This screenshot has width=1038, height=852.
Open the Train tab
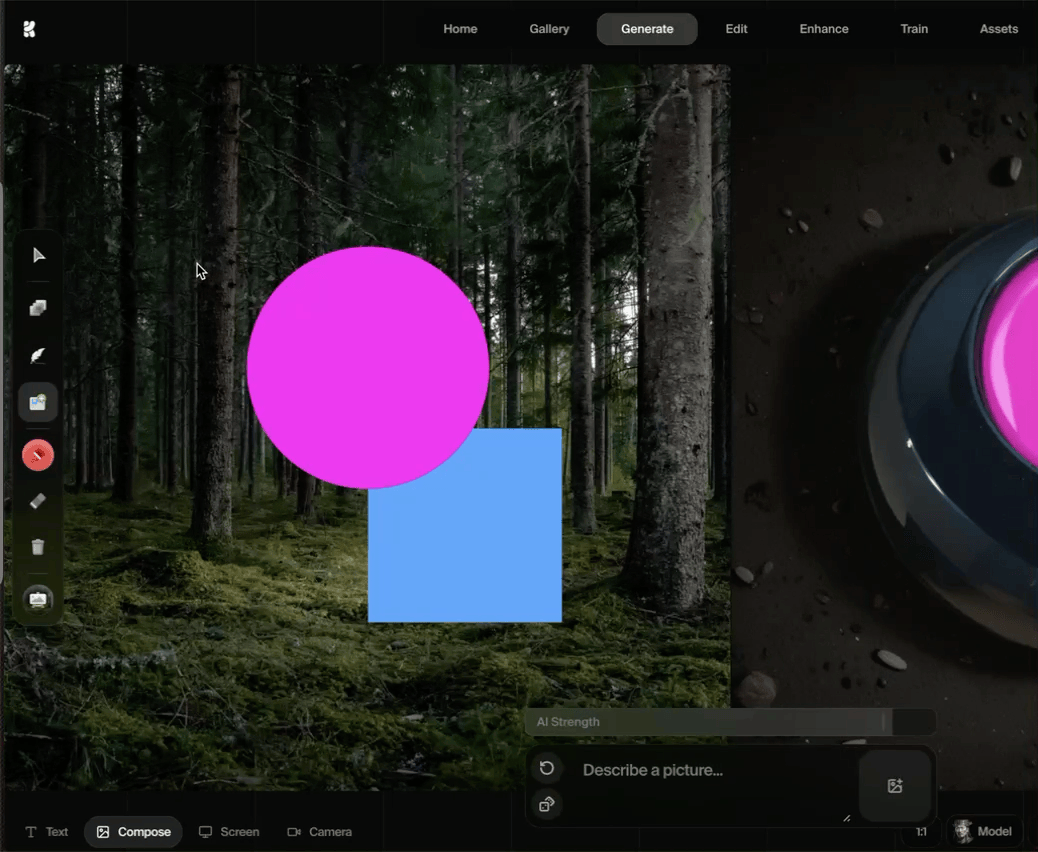coord(914,29)
